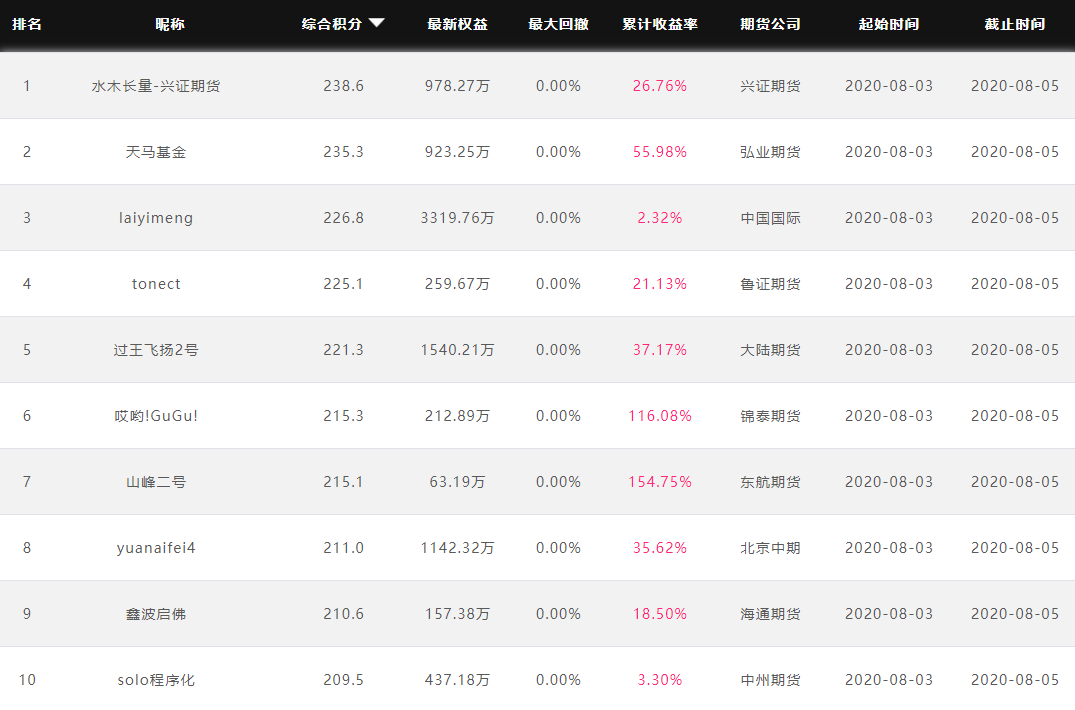Click score 238.6

point(343,86)
